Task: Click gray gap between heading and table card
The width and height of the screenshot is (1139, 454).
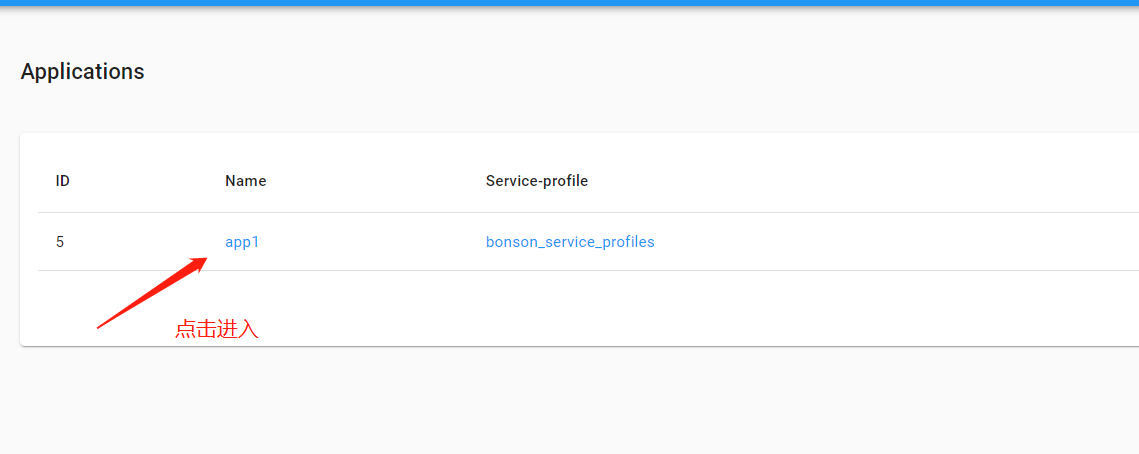Action: pos(569,112)
